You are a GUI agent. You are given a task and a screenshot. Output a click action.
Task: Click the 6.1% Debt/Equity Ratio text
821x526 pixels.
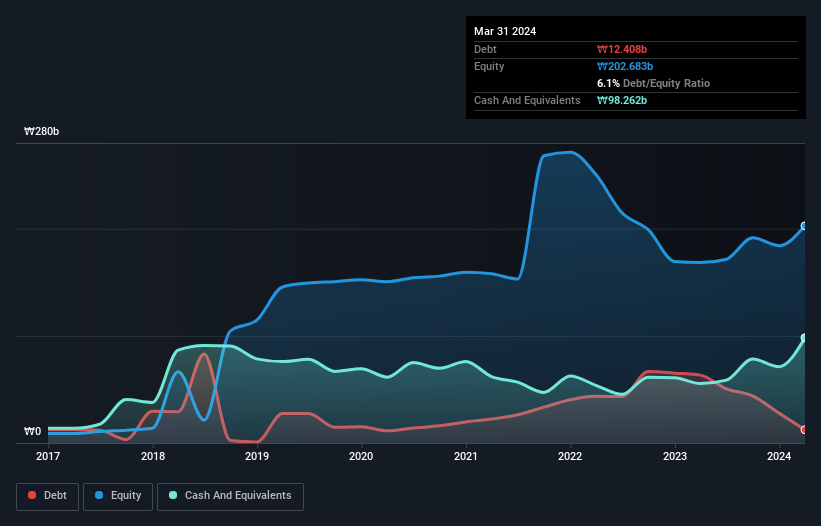[653, 83]
